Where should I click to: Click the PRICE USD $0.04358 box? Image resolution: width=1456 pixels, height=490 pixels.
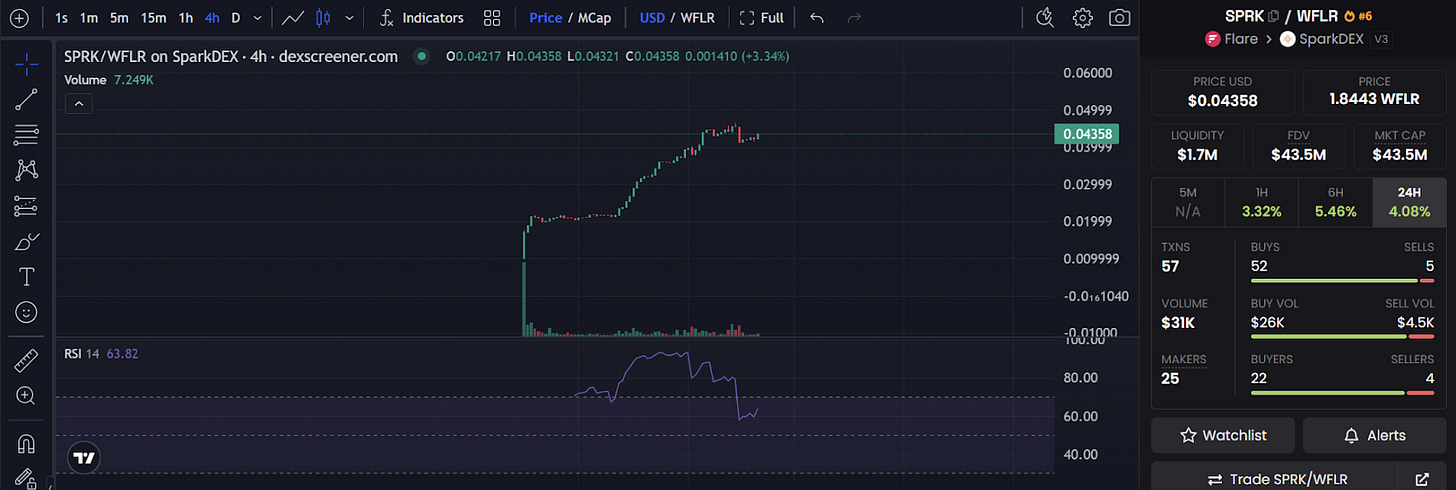[1223, 92]
